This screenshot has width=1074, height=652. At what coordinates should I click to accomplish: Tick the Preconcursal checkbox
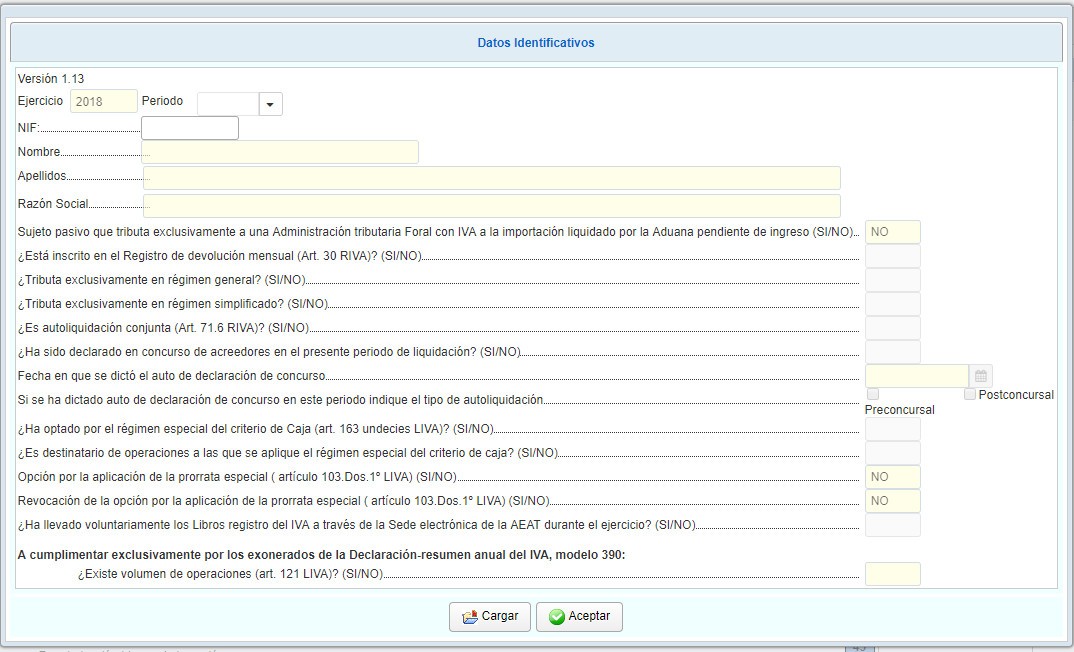point(873,395)
